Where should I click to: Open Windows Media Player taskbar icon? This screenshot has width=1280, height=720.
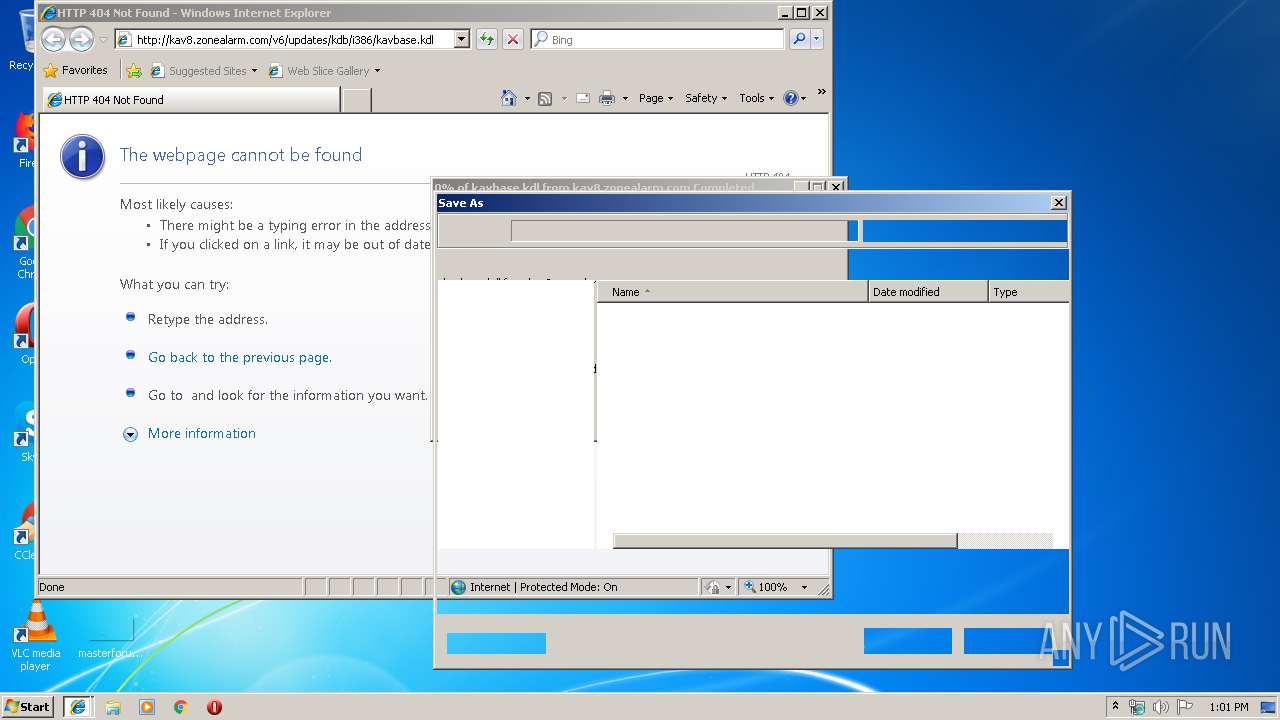(x=147, y=706)
